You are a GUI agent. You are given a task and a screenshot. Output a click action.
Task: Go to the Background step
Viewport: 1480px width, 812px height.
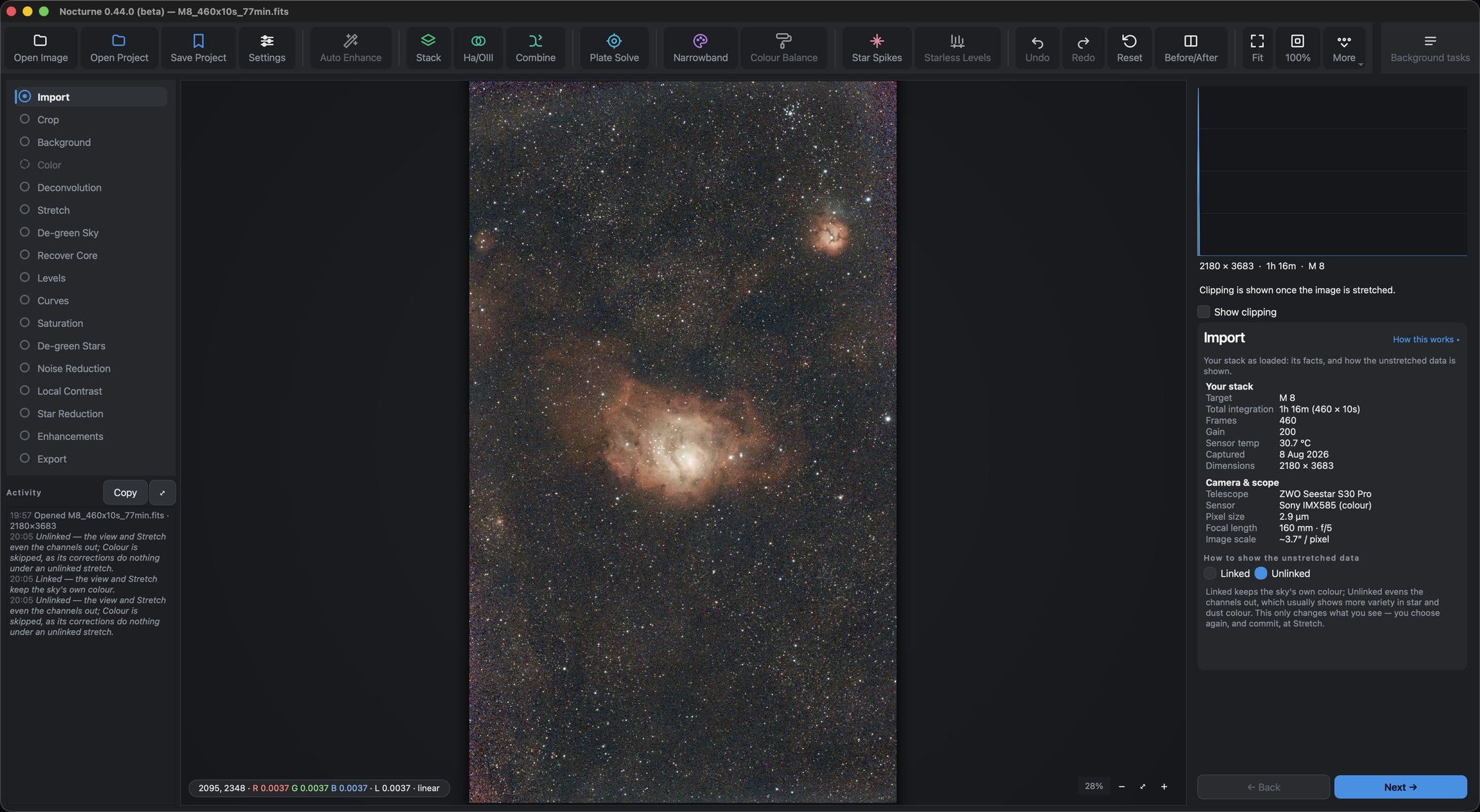click(89, 142)
